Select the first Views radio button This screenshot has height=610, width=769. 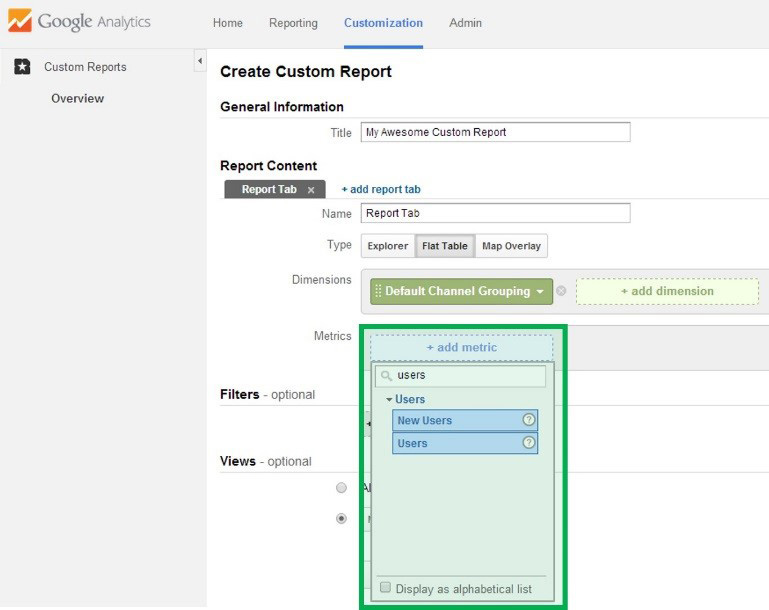(x=342, y=488)
